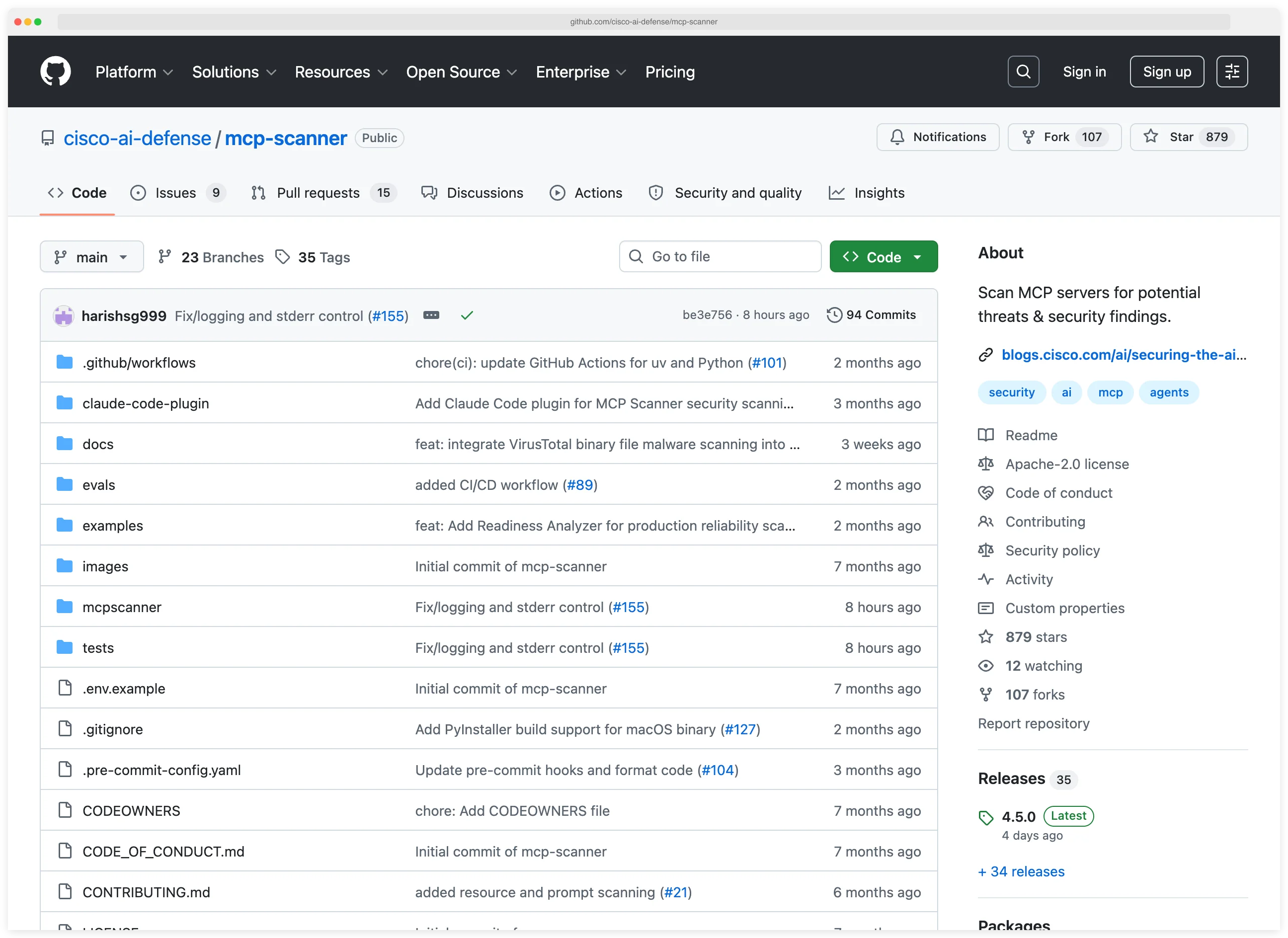Open search using the magnifying glass icon
Viewport: 1288px width, 938px height.
coord(1023,71)
